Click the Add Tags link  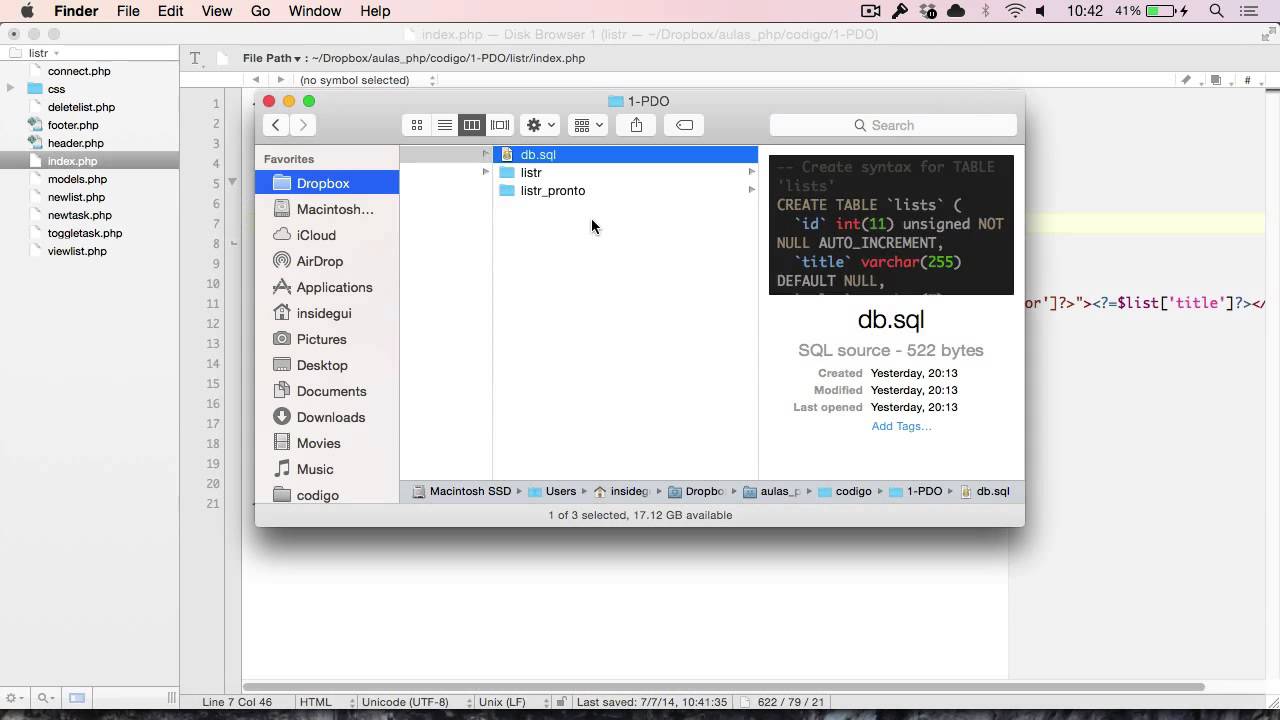pyautogui.click(x=901, y=426)
